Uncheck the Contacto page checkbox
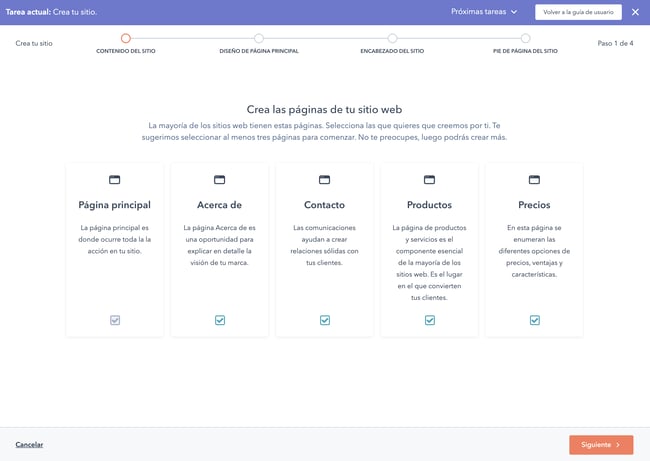 (325, 320)
